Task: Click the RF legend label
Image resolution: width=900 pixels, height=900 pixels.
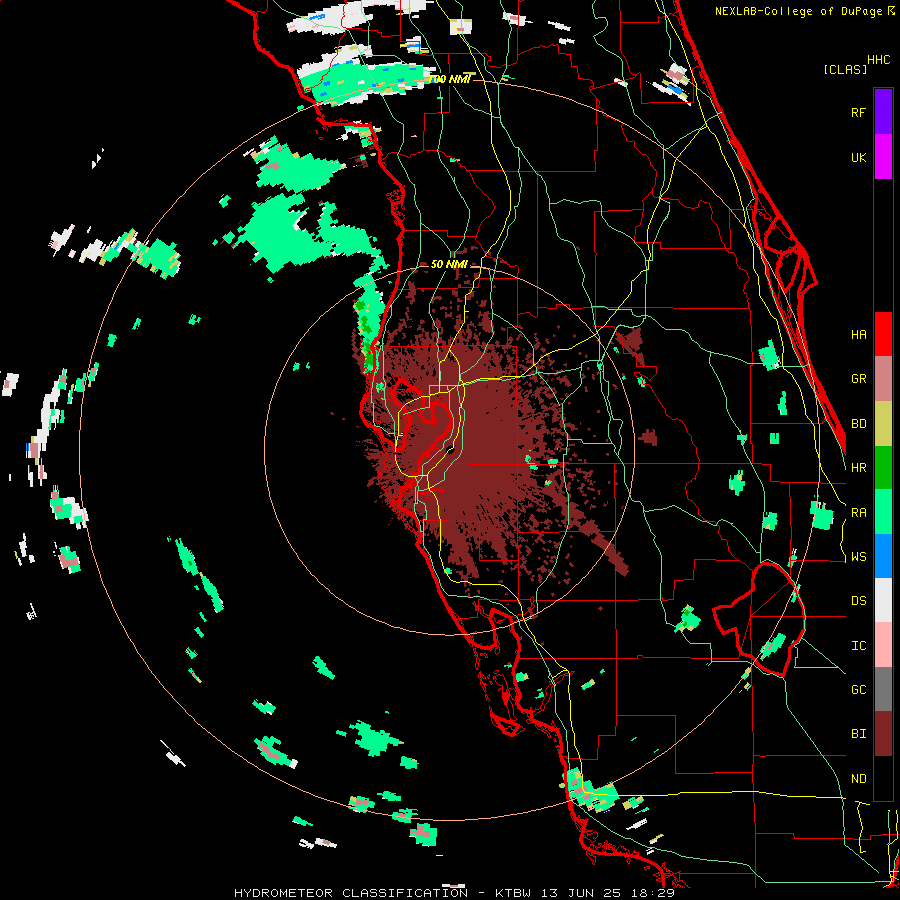Action: pyautogui.click(x=858, y=112)
